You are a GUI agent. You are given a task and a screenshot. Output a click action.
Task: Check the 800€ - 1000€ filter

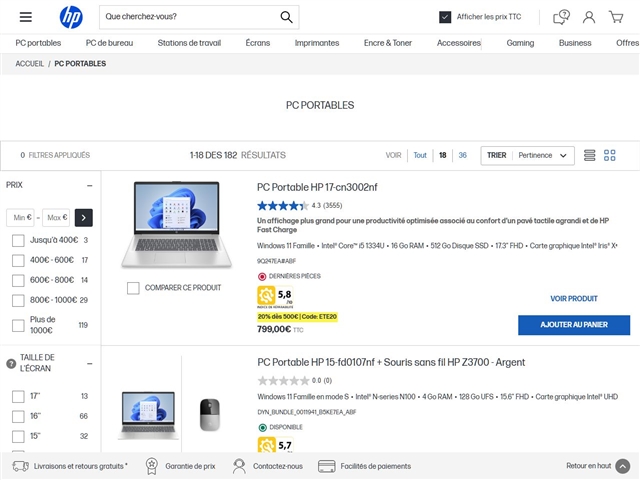point(18,300)
